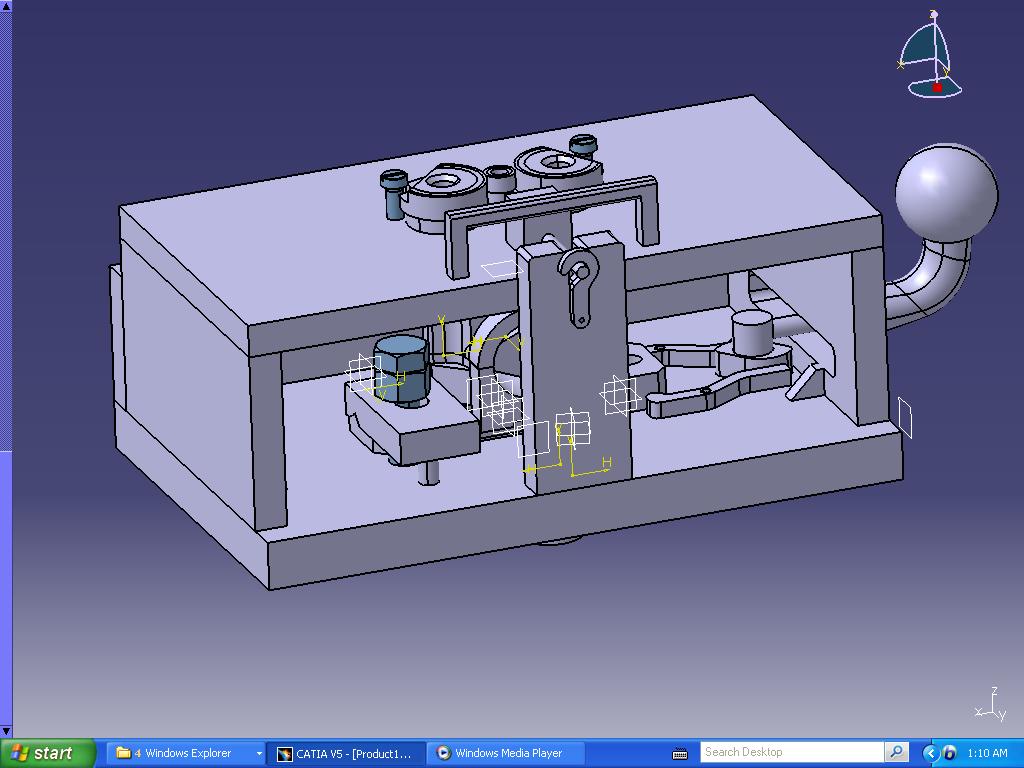
Task: Click the XYZ axis triad indicator
Action: pos(991,704)
